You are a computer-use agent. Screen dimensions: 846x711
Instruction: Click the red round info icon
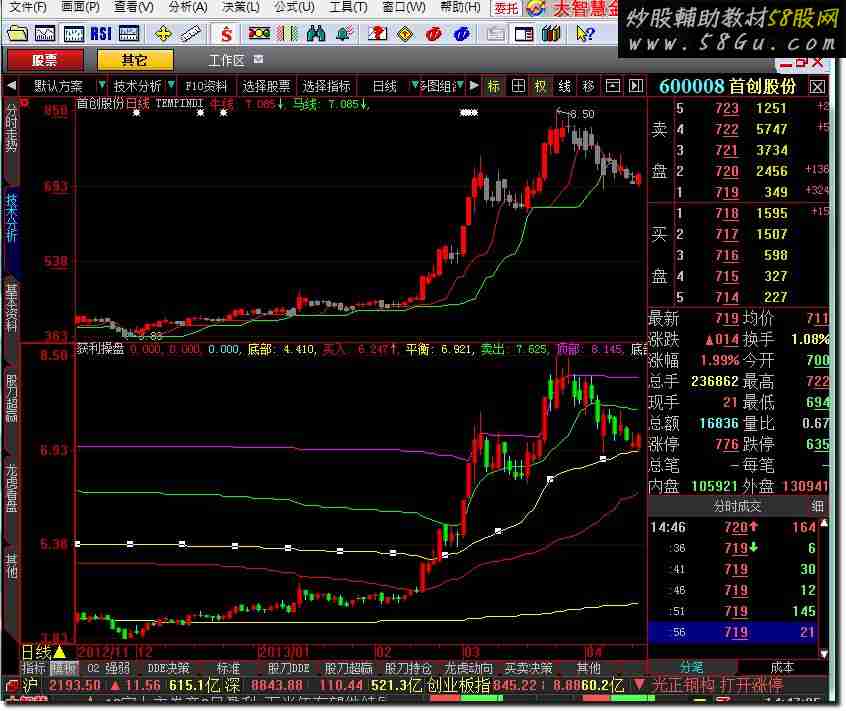(433, 35)
